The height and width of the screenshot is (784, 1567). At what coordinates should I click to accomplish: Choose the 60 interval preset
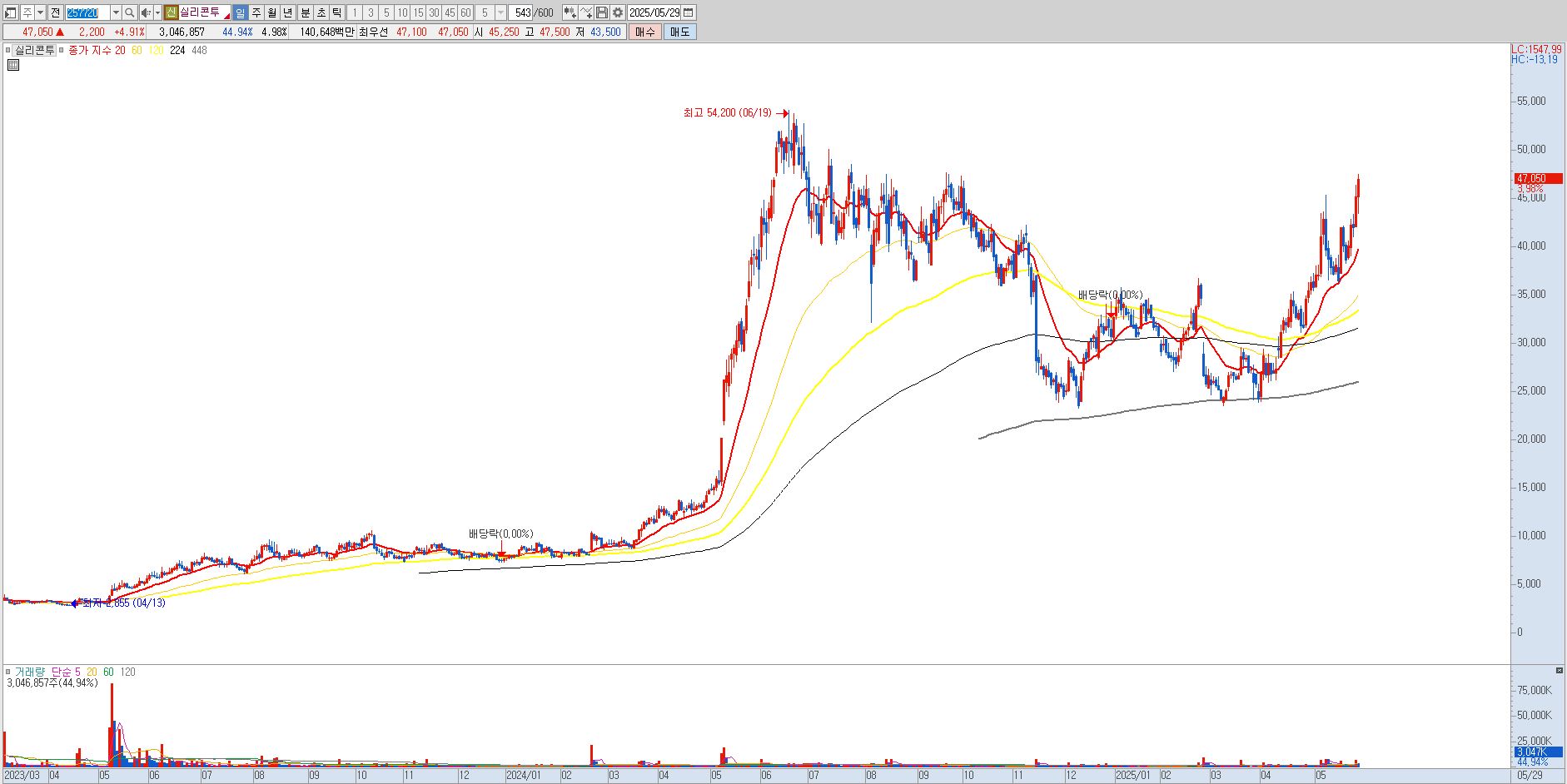[x=465, y=12]
